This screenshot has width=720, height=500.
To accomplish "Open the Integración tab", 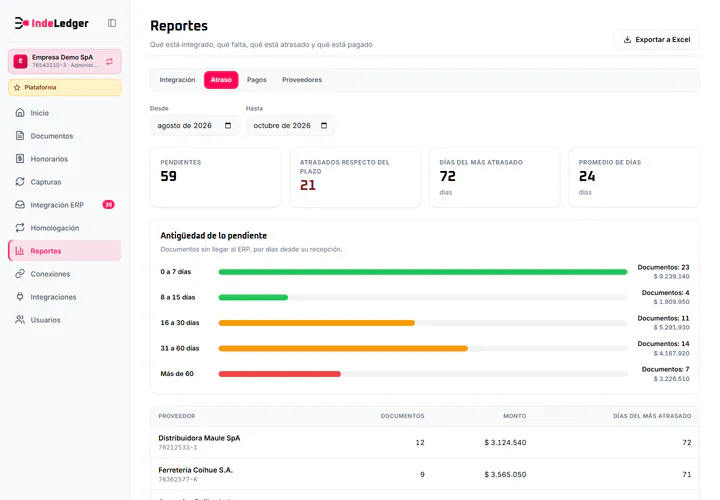I will coord(177,80).
